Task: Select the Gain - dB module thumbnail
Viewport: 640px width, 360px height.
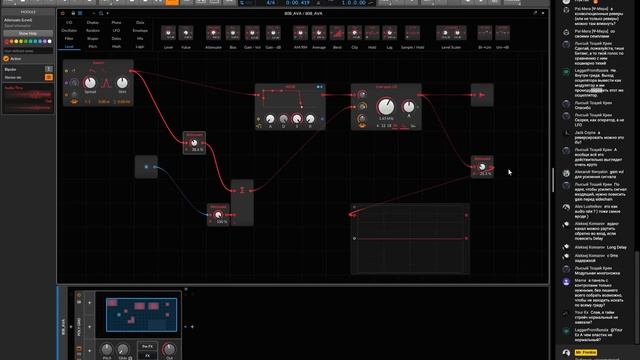Action: coord(273,33)
